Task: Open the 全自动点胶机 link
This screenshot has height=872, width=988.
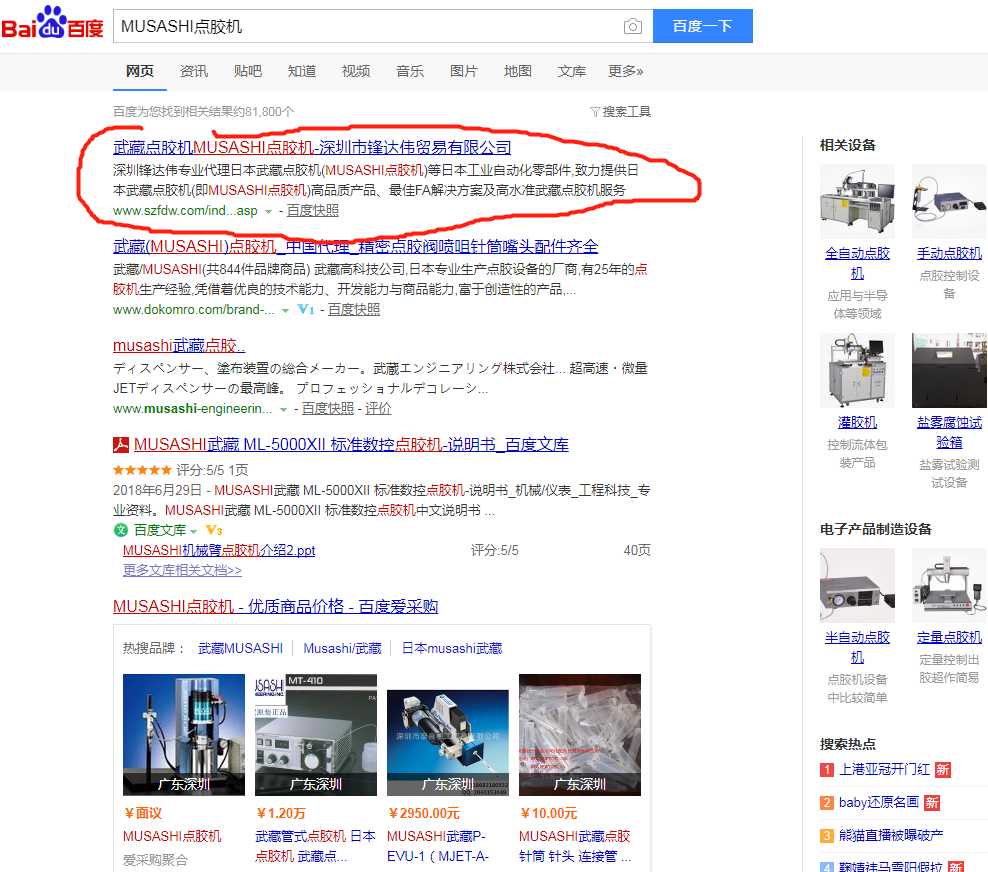Action: (x=858, y=263)
